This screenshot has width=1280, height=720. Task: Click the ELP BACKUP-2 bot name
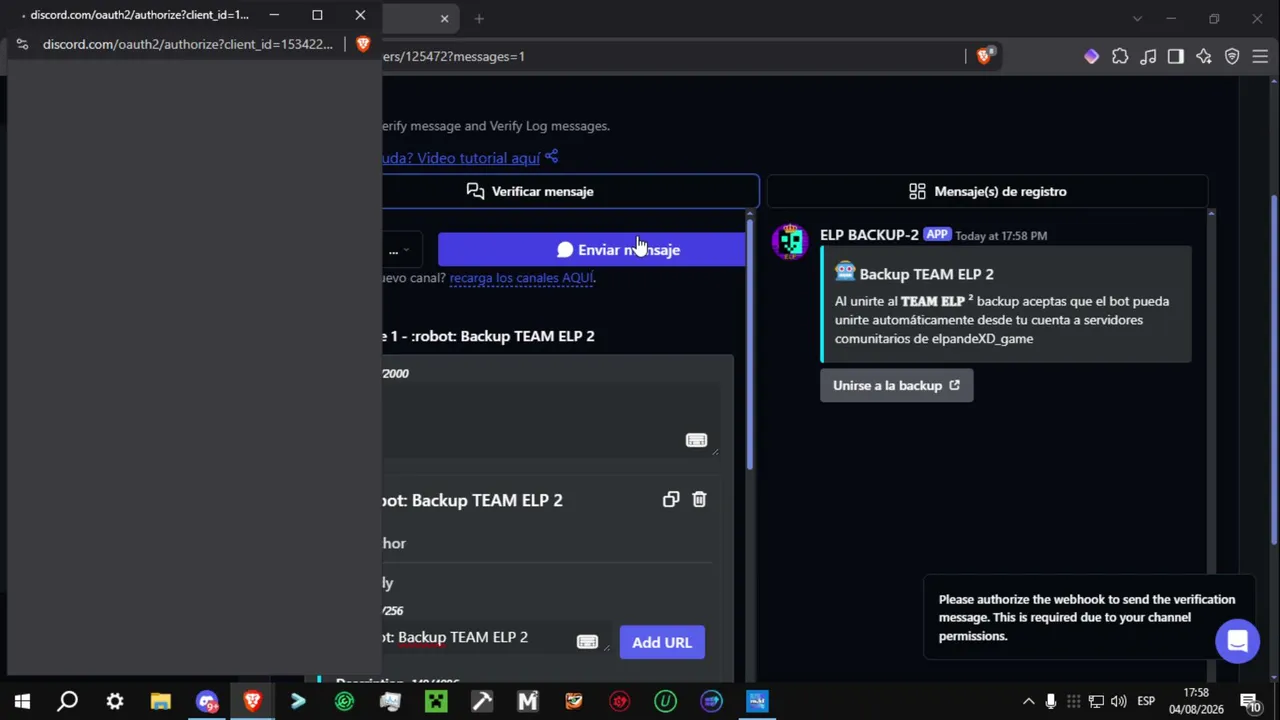(x=869, y=235)
